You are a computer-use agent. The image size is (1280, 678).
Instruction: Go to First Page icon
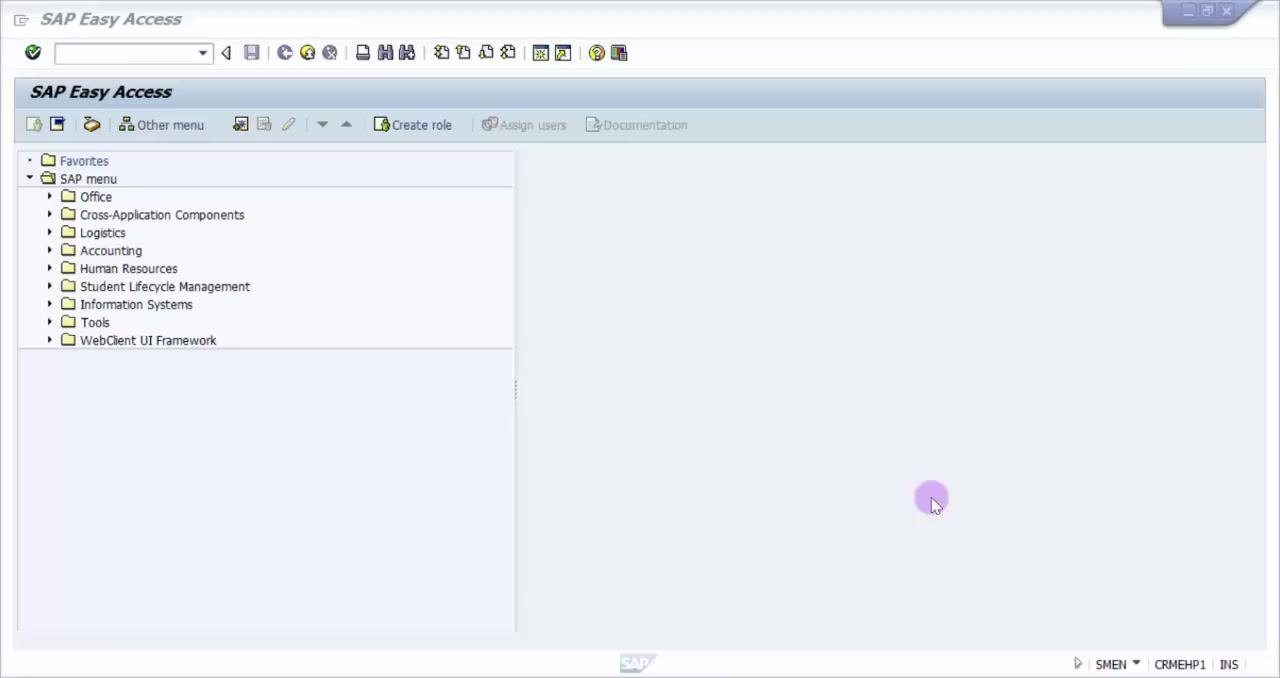click(441, 53)
